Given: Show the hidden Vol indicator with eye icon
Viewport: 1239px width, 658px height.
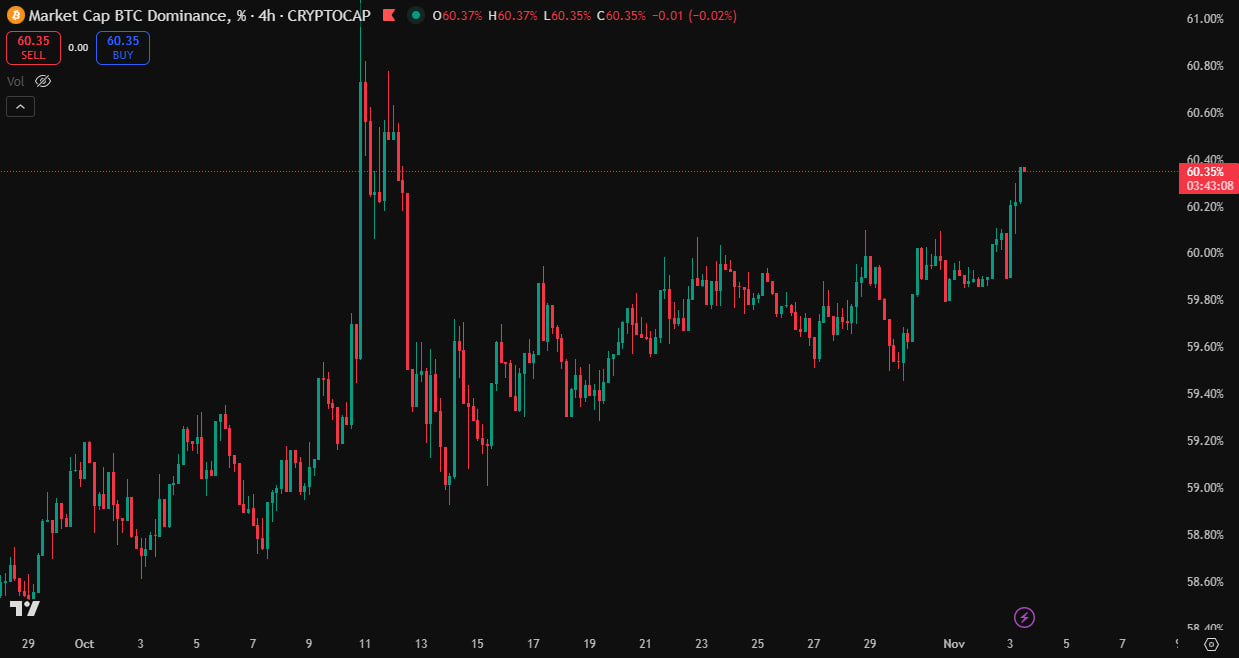Looking at the screenshot, I should [42, 81].
